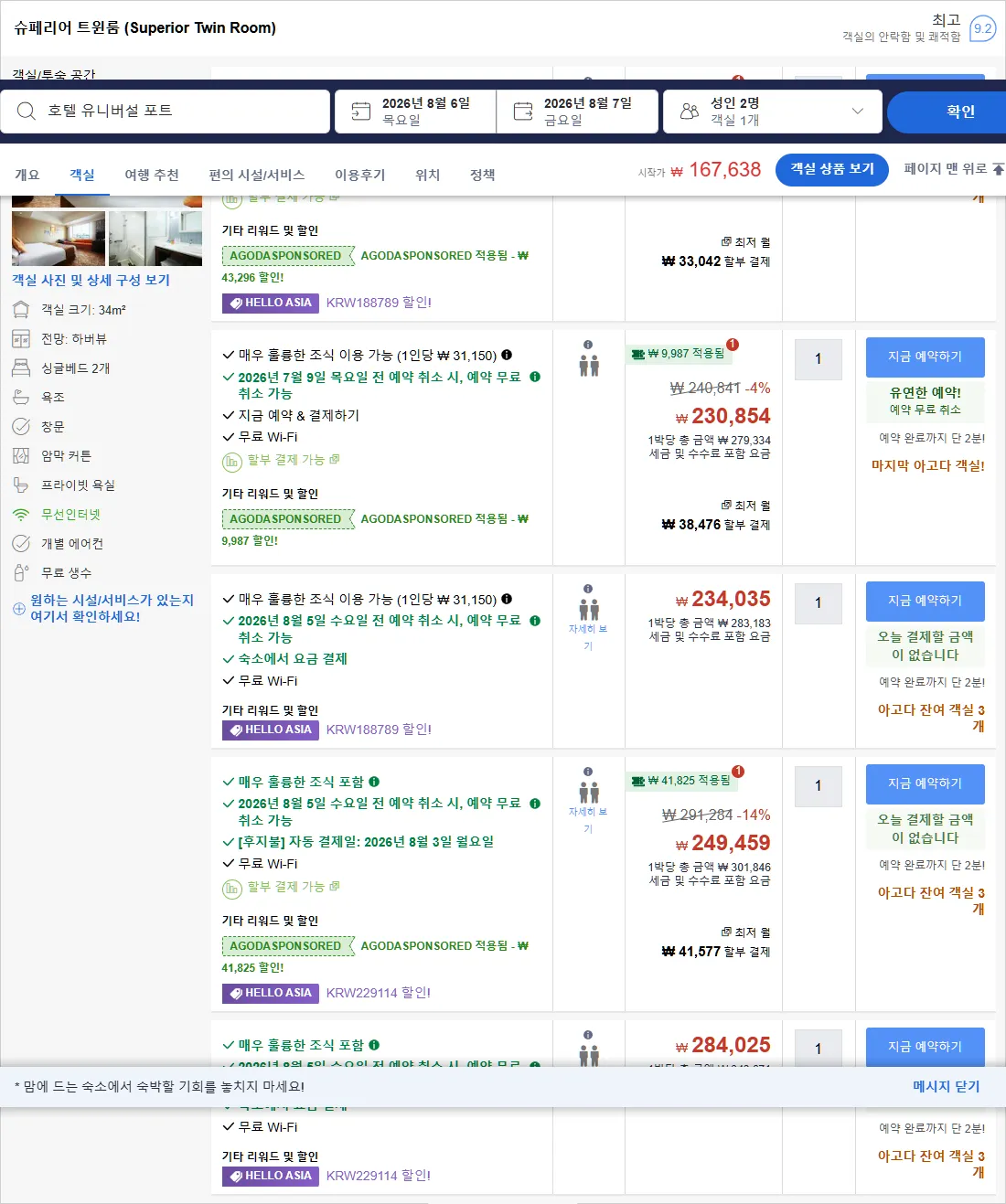Click the room size icon
Viewport: 1006px width, 1204px height.
[21, 310]
